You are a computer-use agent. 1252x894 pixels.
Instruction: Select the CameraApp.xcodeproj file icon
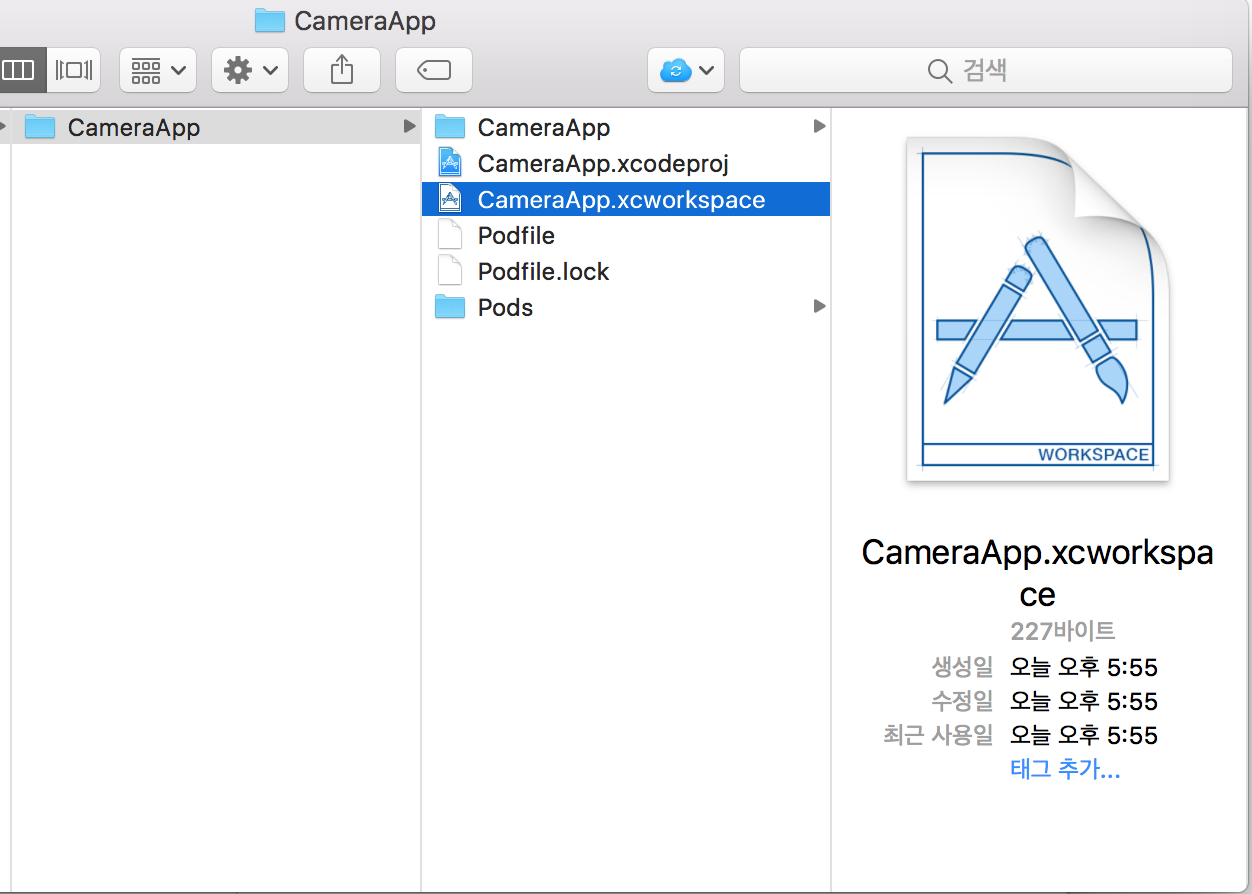451,163
